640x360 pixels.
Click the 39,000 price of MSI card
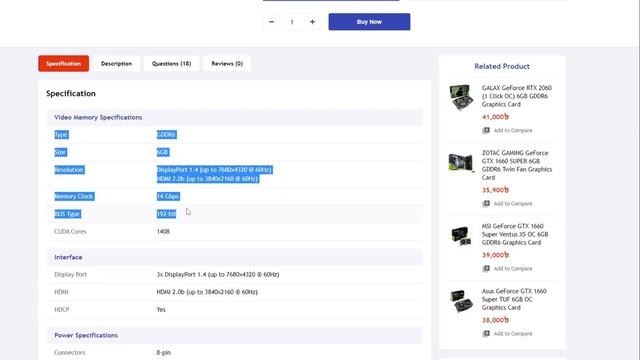point(495,255)
